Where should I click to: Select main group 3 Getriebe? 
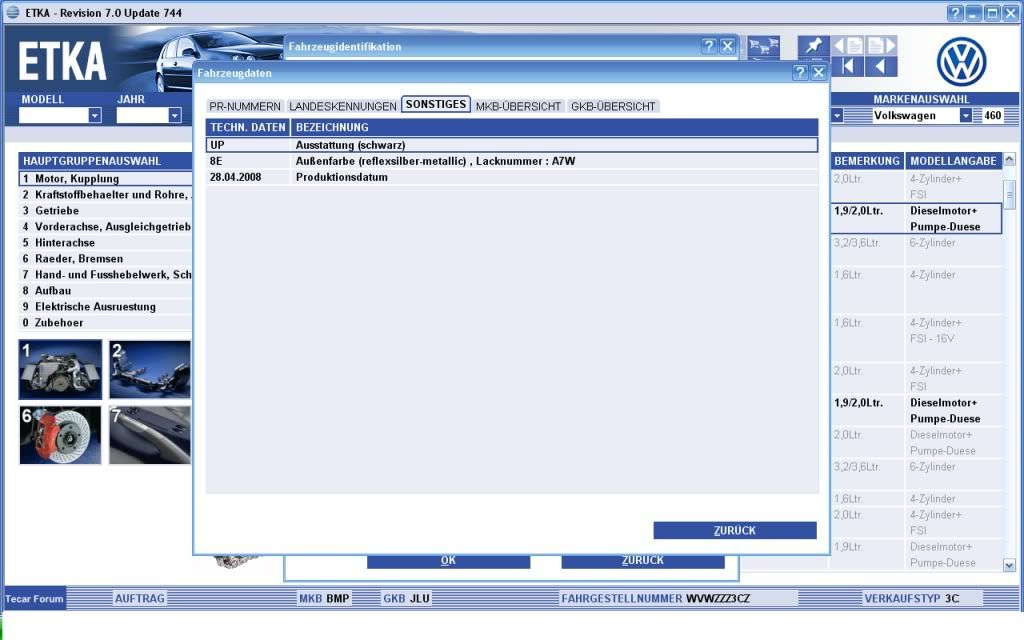click(x=106, y=210)
